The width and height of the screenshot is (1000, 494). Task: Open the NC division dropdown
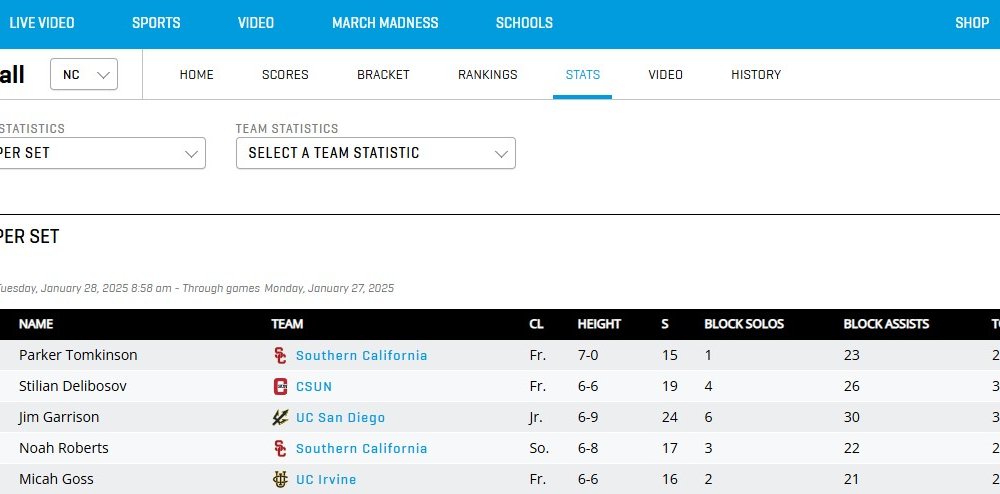(84, 75)
